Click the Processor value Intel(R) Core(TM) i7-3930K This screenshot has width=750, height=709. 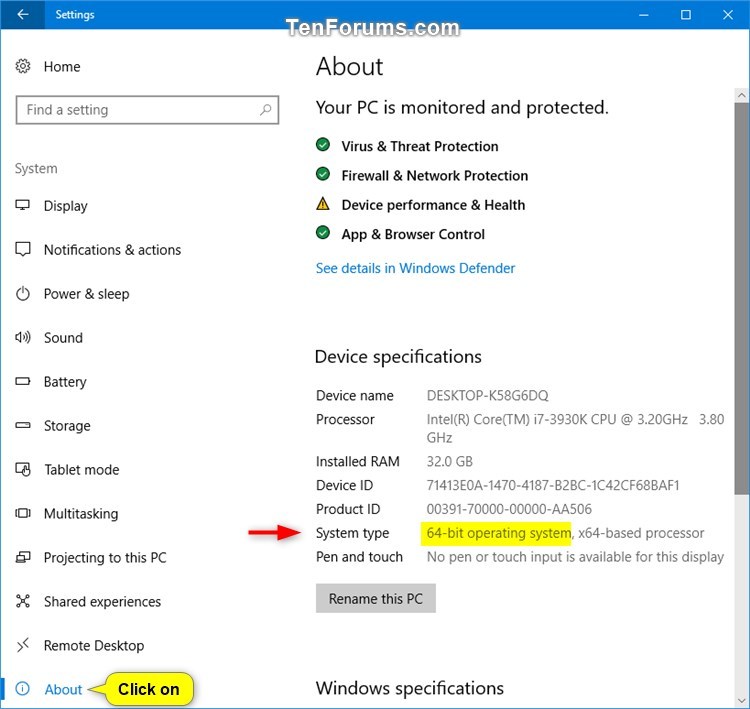point(575,428)
